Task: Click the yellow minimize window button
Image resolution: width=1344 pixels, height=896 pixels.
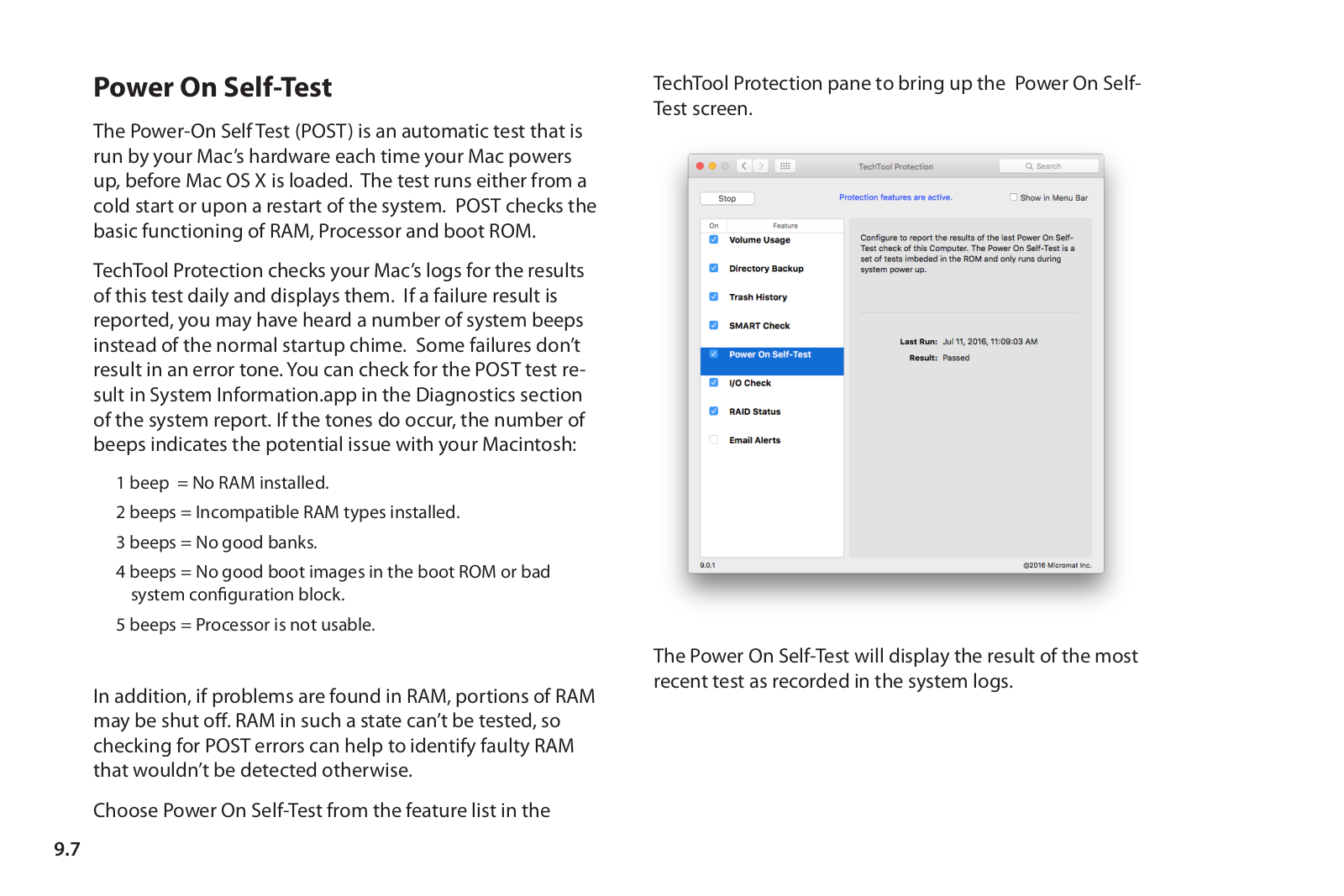Action: [x=712, y=166]
